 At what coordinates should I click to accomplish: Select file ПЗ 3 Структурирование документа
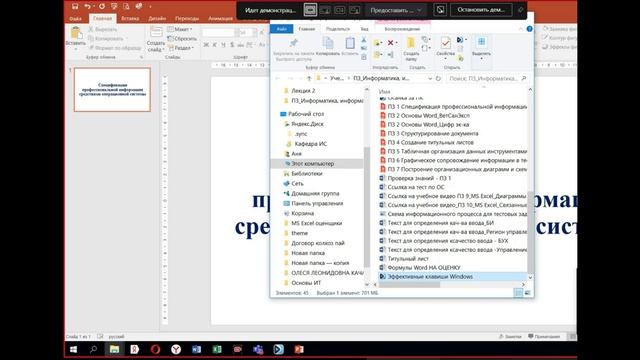pos(433,133)
